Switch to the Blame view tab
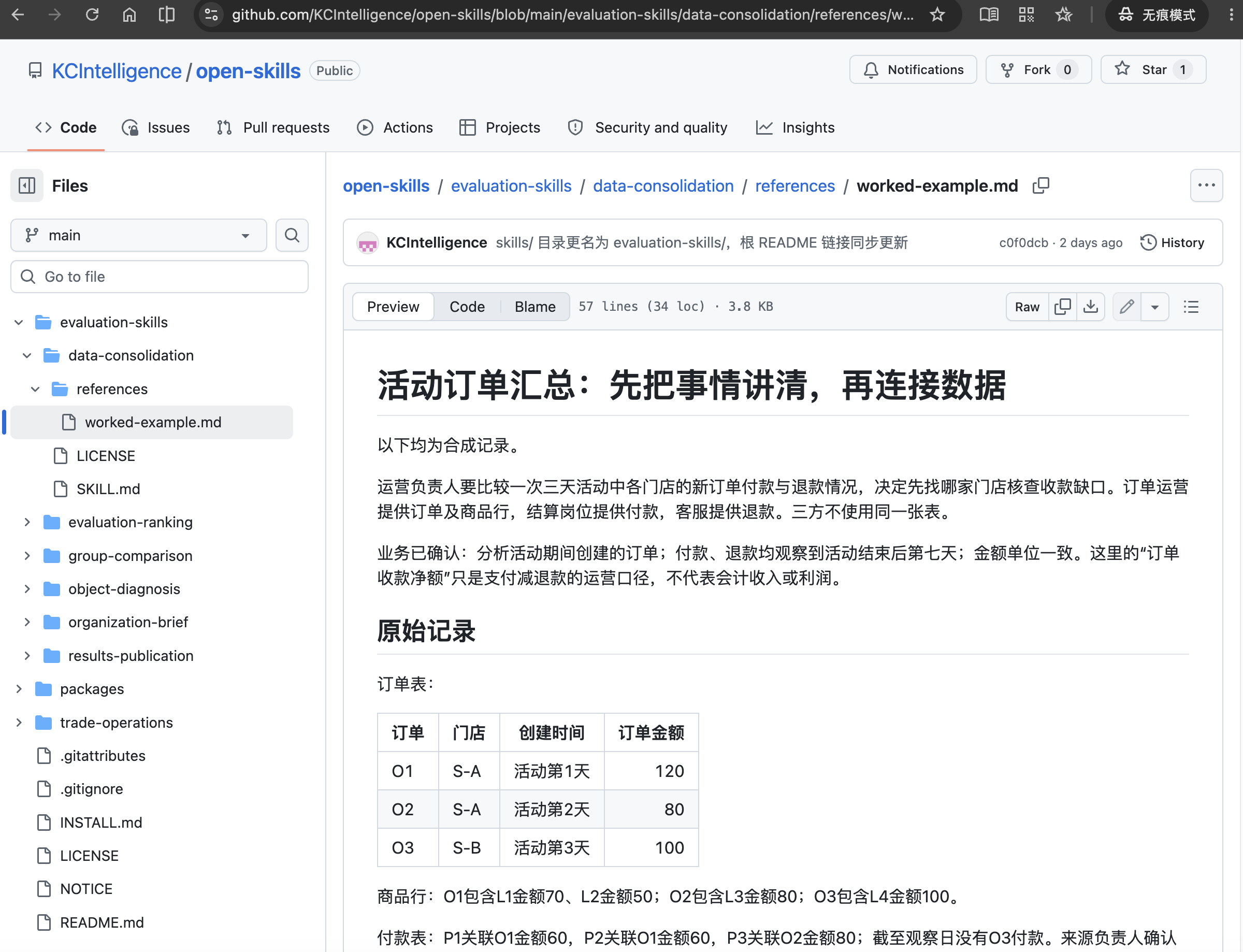 click(x=535, y=307)
